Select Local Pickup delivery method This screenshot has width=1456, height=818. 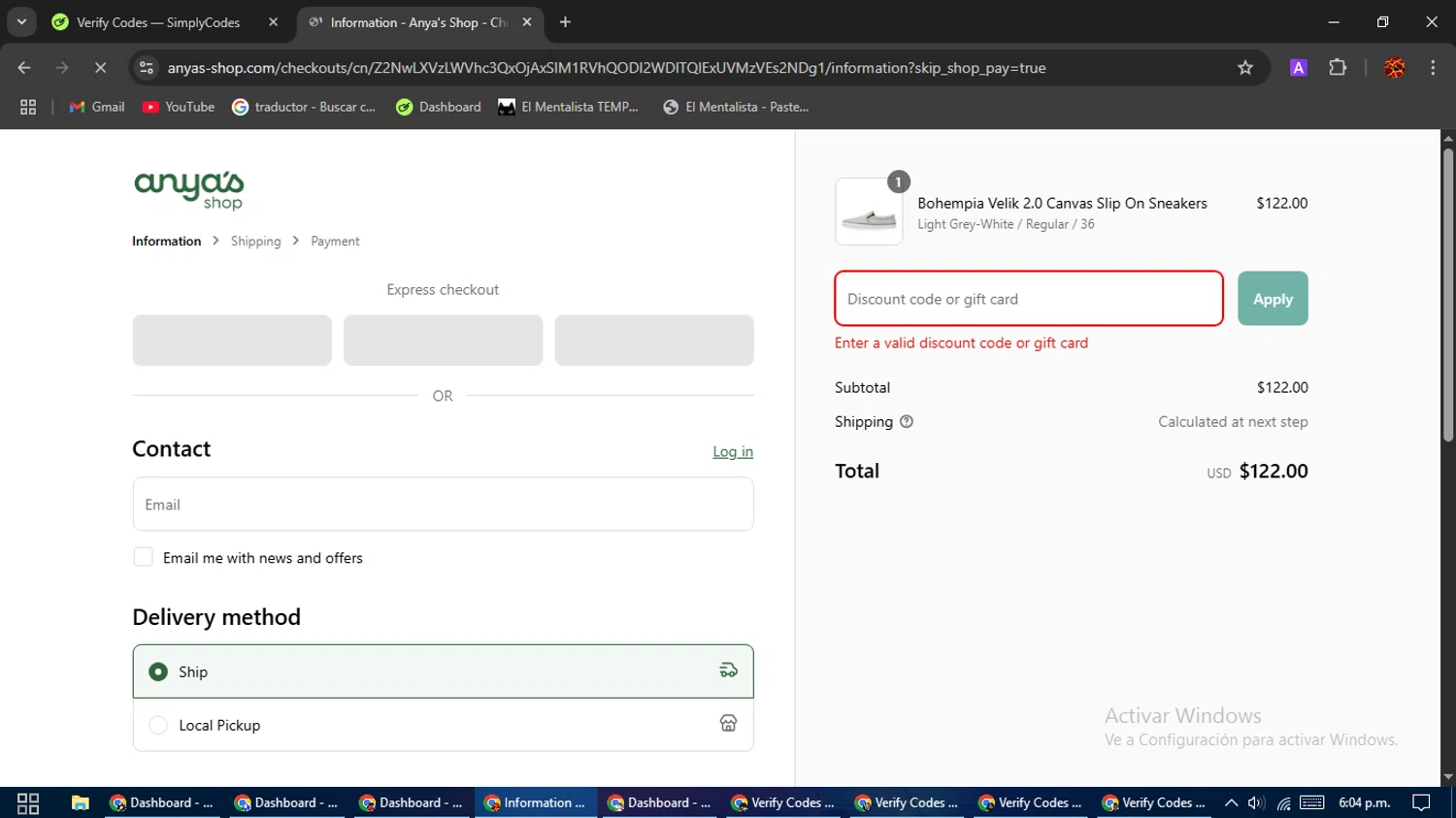[443, 725]
